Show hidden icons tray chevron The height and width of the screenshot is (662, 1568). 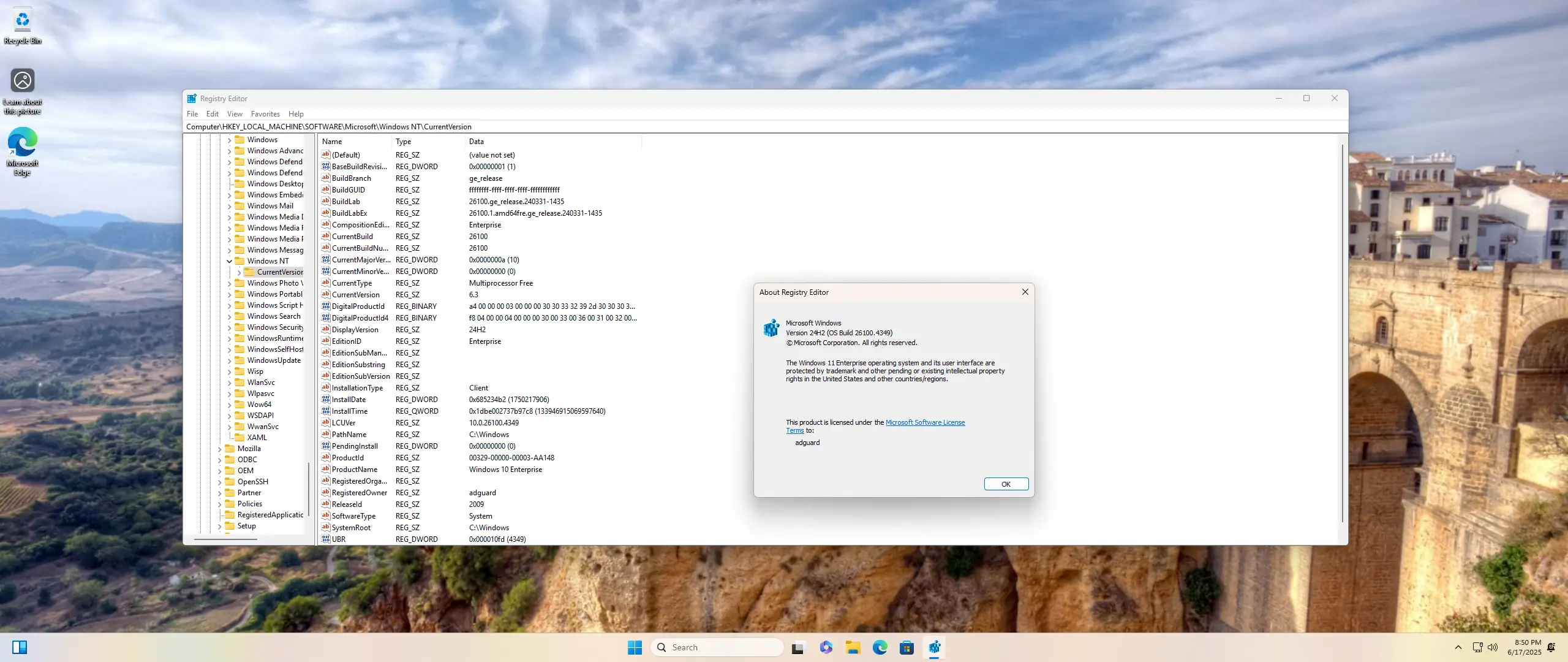[1458, 647]
